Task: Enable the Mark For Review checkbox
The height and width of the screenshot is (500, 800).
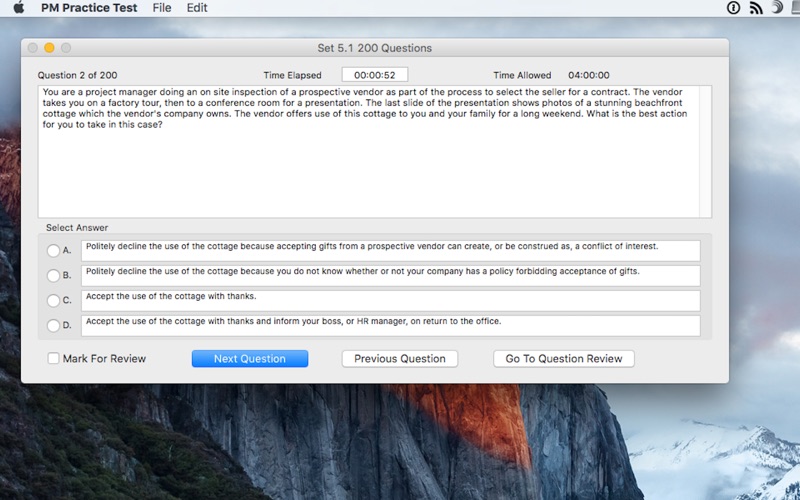Action: 53,358
